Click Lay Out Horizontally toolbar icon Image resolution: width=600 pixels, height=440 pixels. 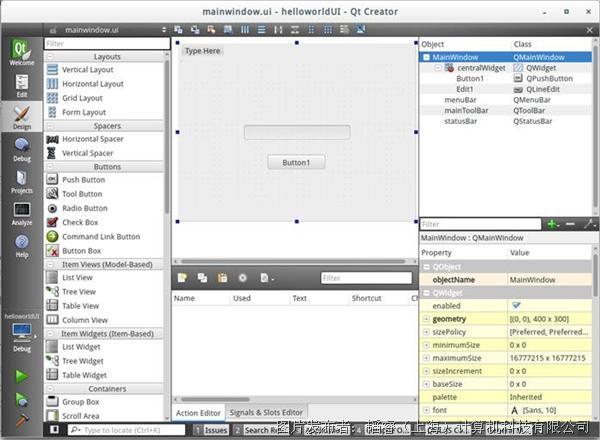coord(245,29)
